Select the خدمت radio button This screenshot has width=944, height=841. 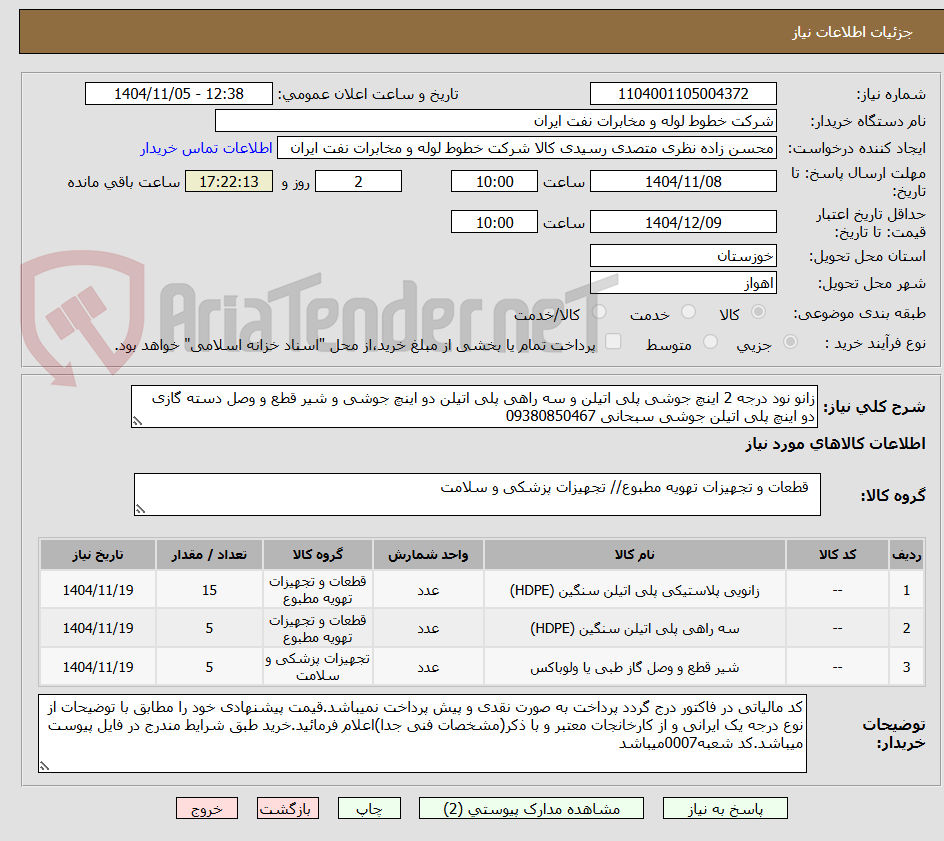688,312
